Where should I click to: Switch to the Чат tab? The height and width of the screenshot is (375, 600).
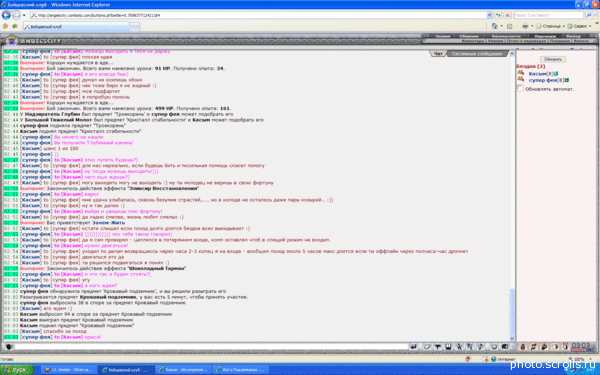click(x=438, y=54)
